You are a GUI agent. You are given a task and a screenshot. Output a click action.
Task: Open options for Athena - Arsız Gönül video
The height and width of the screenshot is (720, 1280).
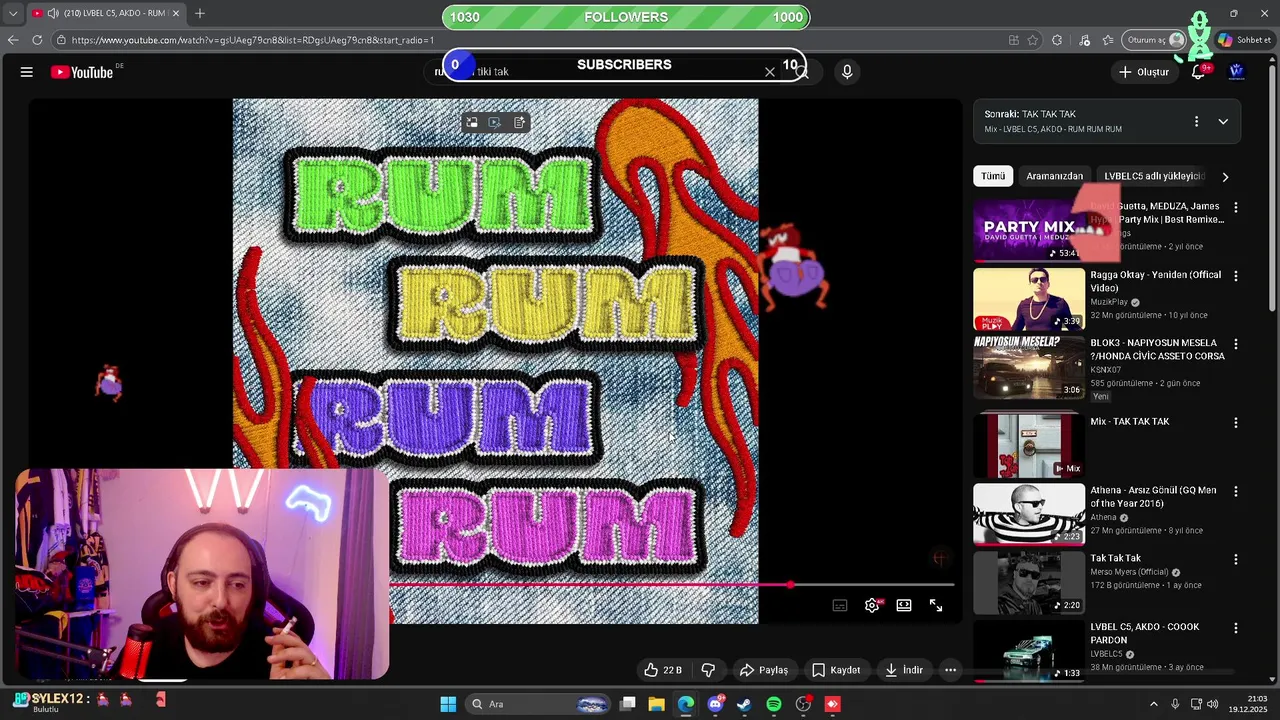[x=1235, y=492]
